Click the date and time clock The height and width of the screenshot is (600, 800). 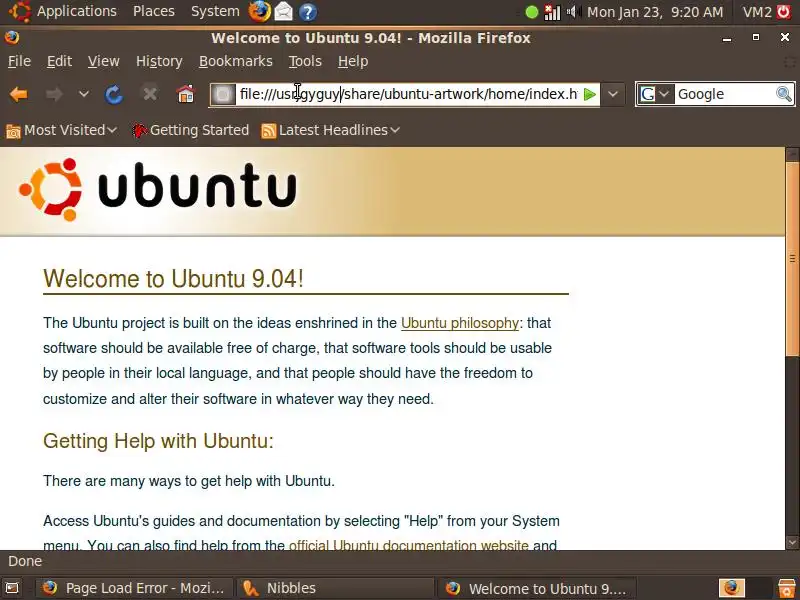point(655,12)
